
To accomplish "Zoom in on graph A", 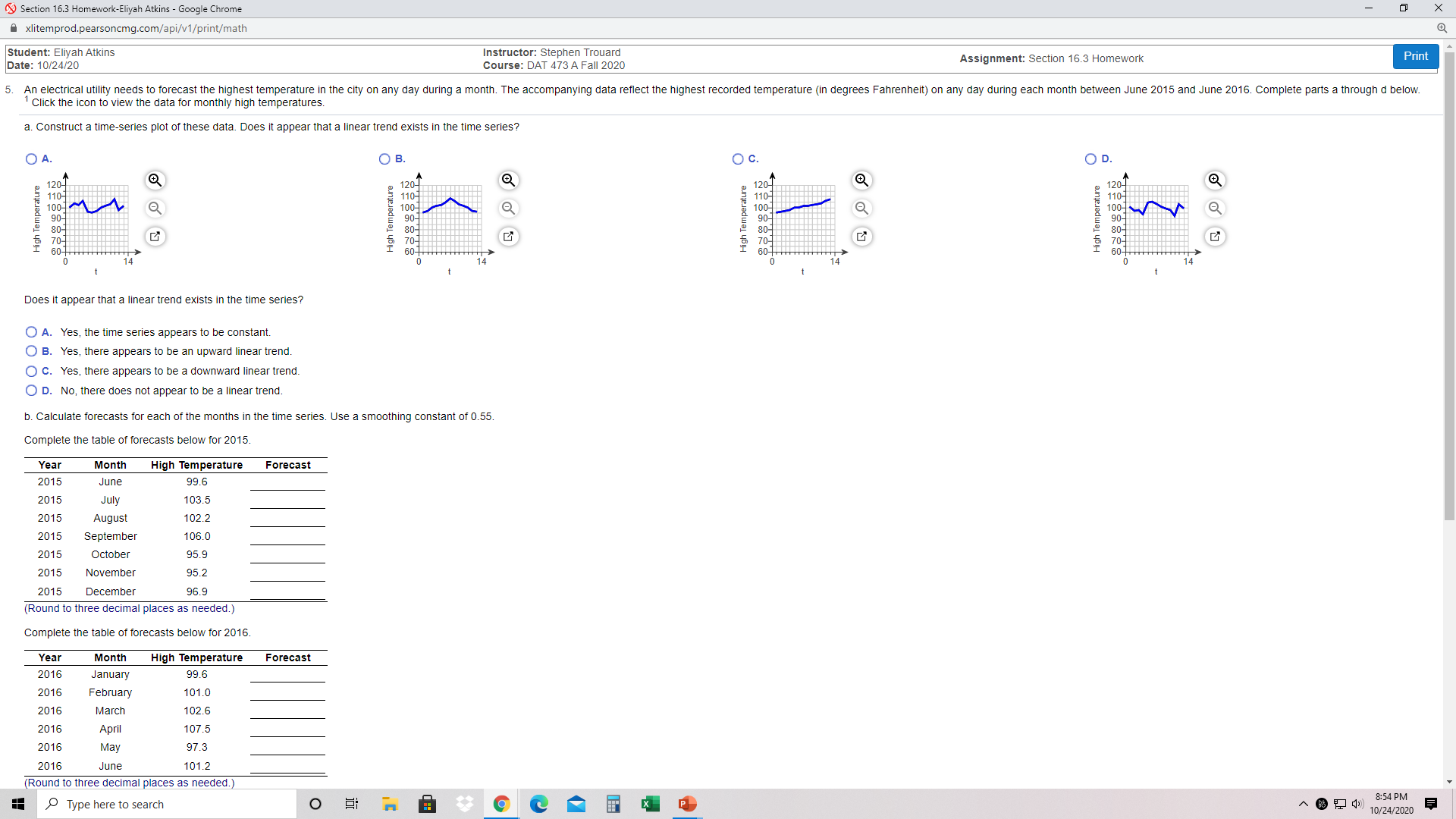I will coord(155,180).
